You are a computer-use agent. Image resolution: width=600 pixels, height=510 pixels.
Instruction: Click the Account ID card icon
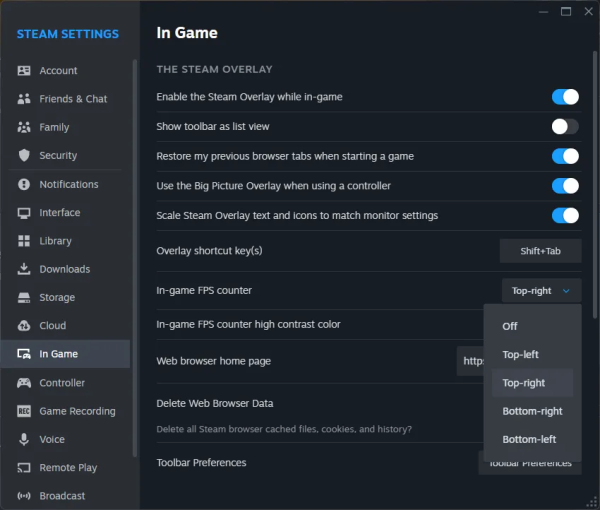coord(24,70)
